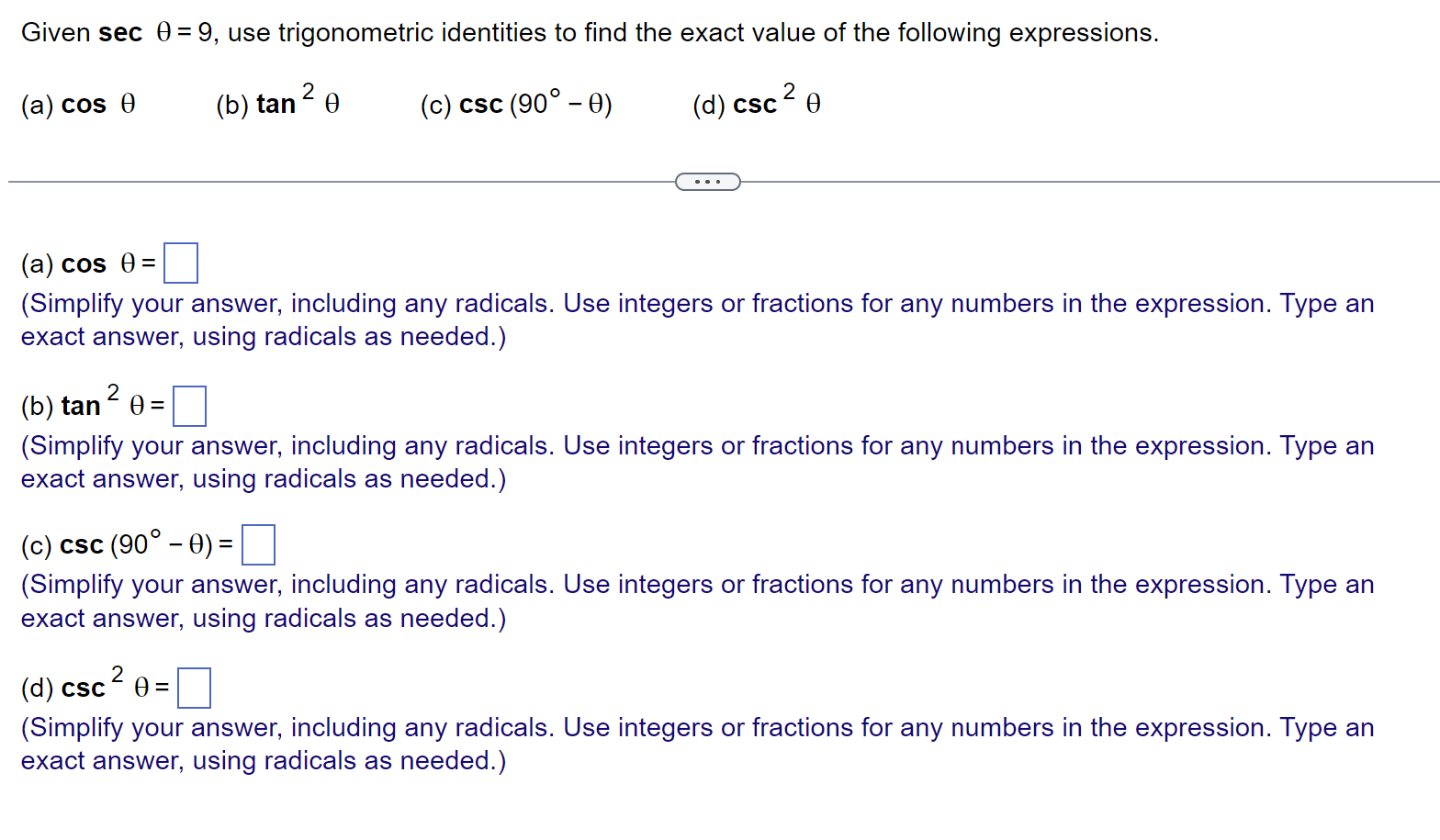Click the (b) tan² θ expression in the header row
1440x840 pixels.
click(x=276, y=104)
